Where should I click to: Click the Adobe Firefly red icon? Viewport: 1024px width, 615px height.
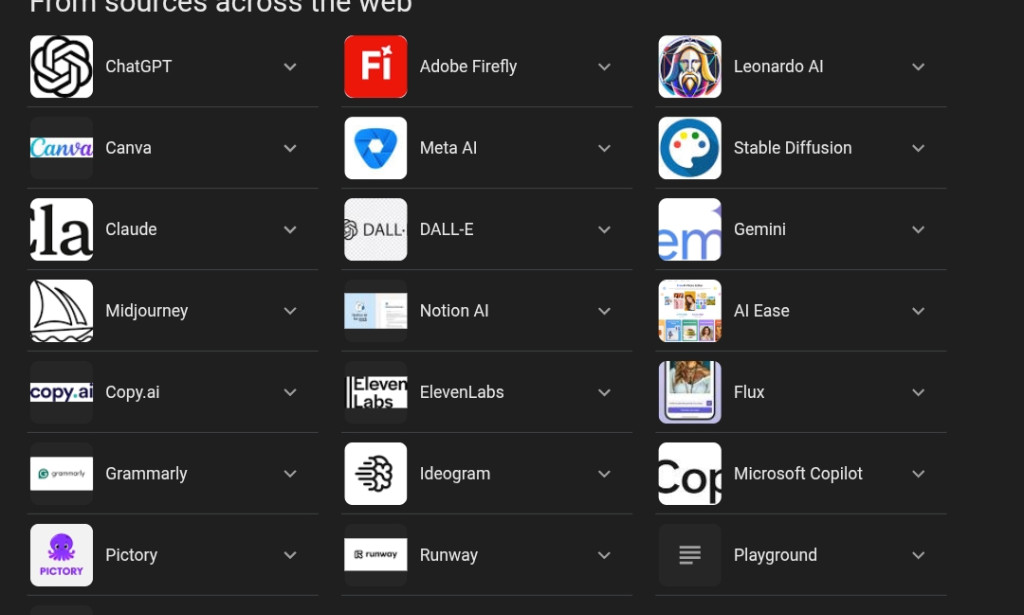pos(376,67)
